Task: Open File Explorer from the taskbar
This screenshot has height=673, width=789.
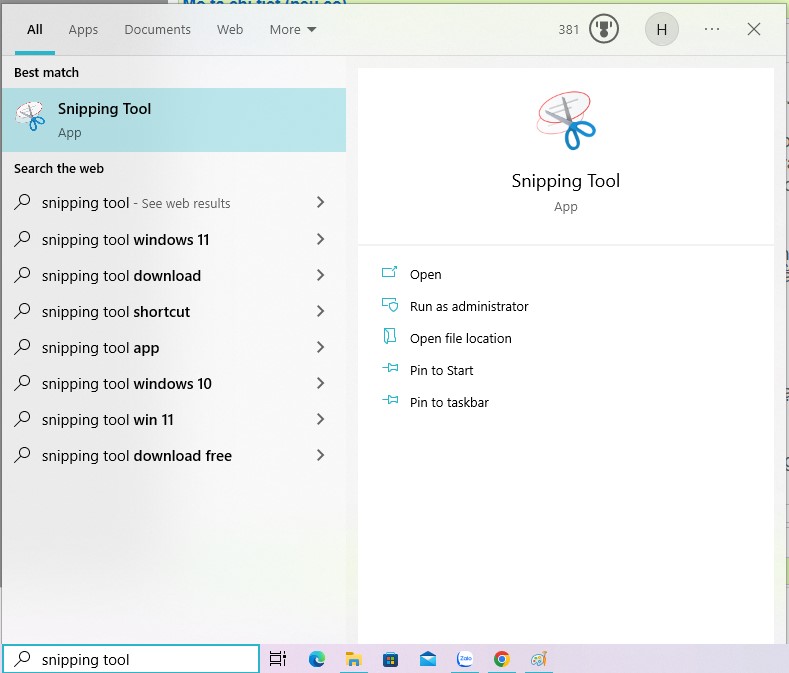Action: pos(353,659)
